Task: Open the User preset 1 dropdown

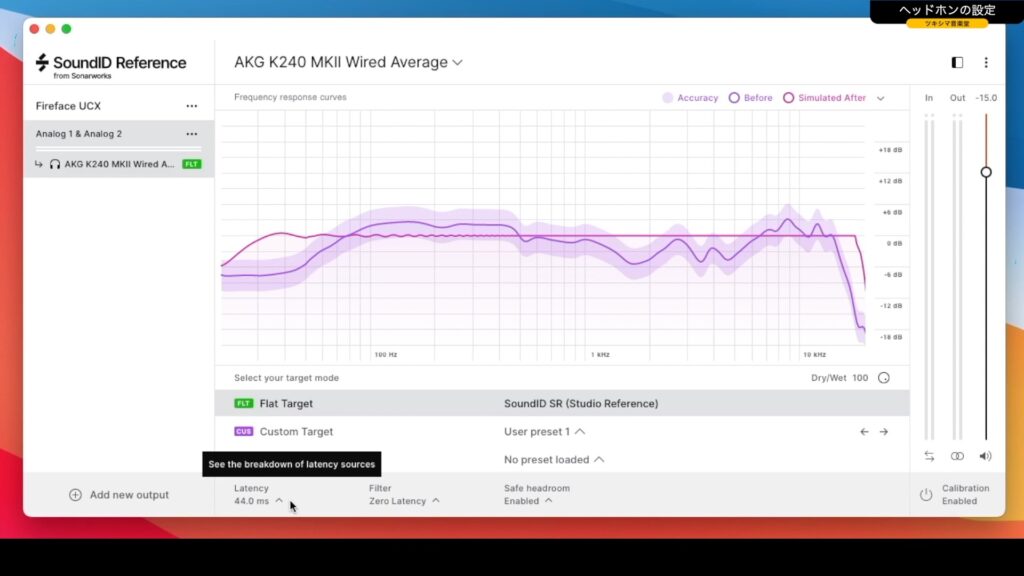Action: 545,432
